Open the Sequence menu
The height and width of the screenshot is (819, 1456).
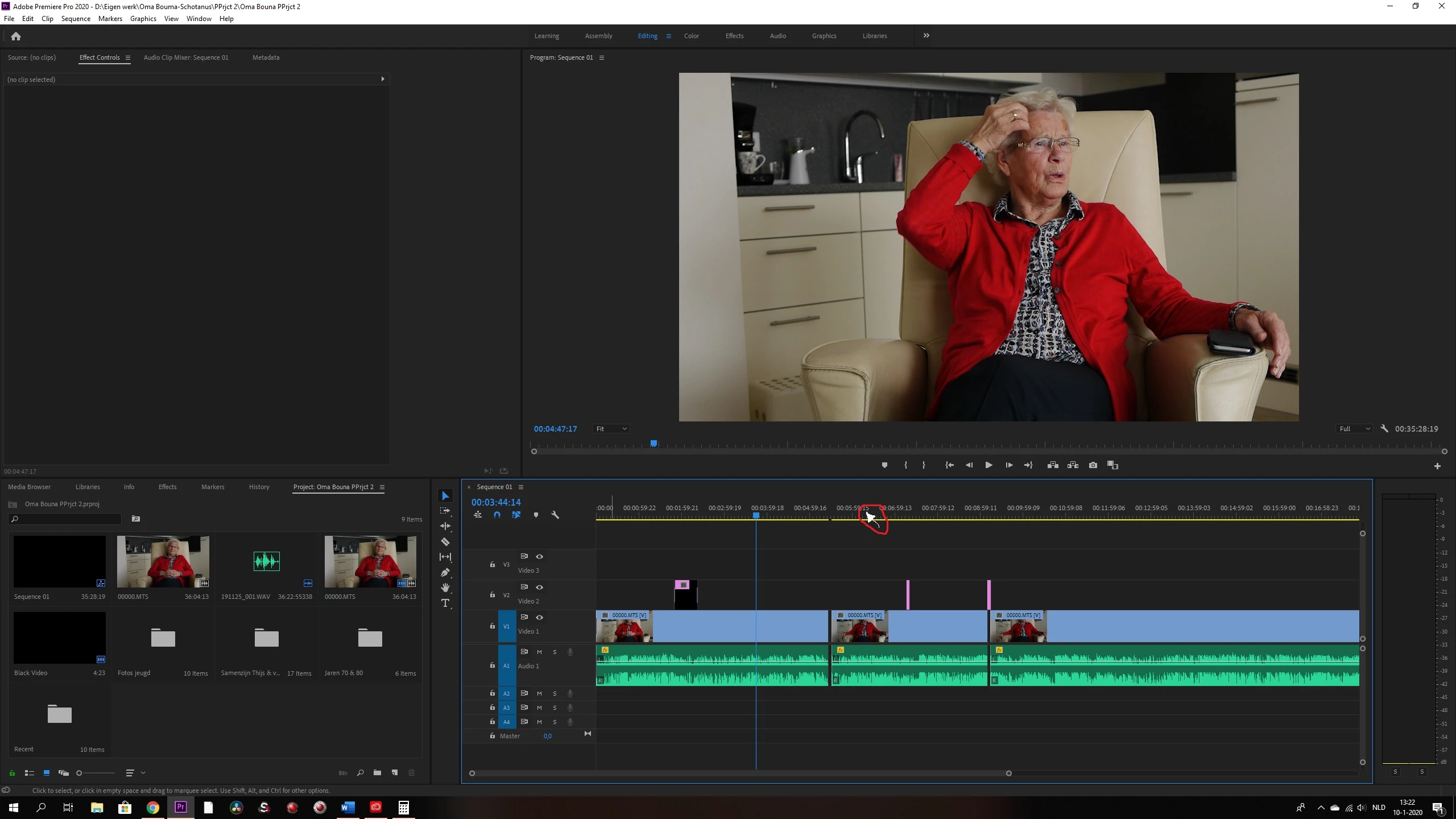[76, 19]
